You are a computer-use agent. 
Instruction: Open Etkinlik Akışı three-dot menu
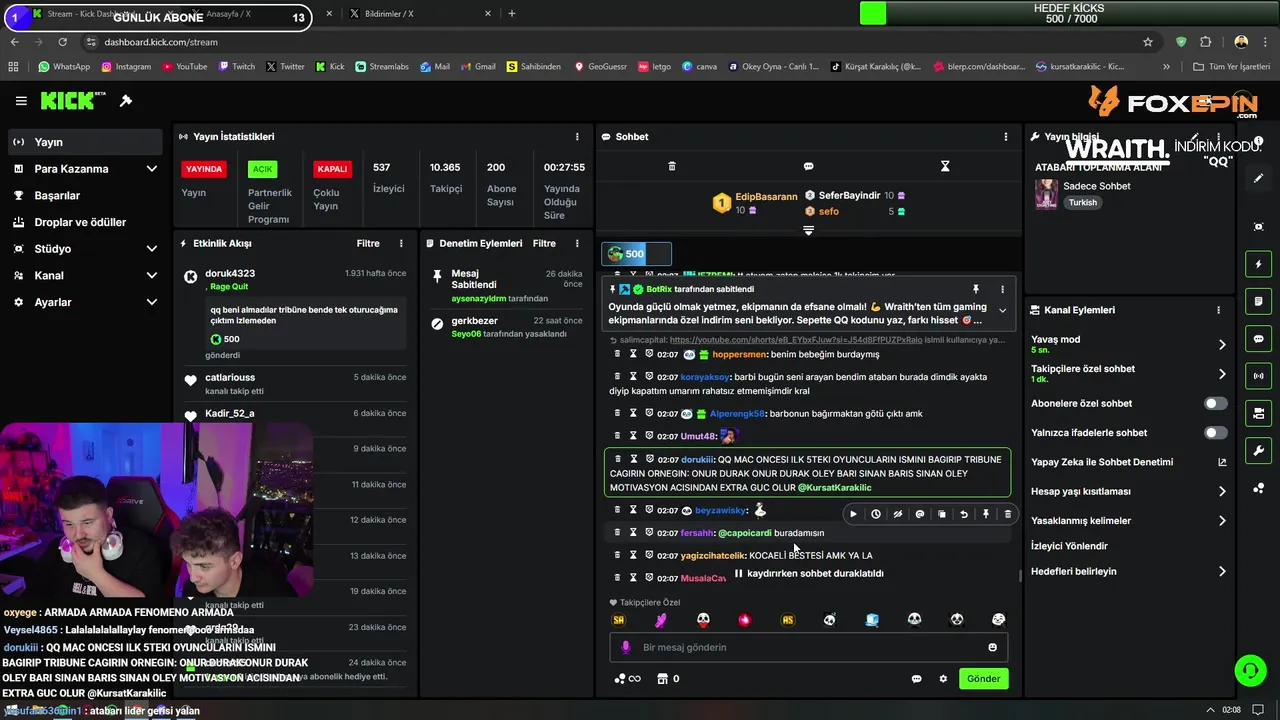click(401, 243)
